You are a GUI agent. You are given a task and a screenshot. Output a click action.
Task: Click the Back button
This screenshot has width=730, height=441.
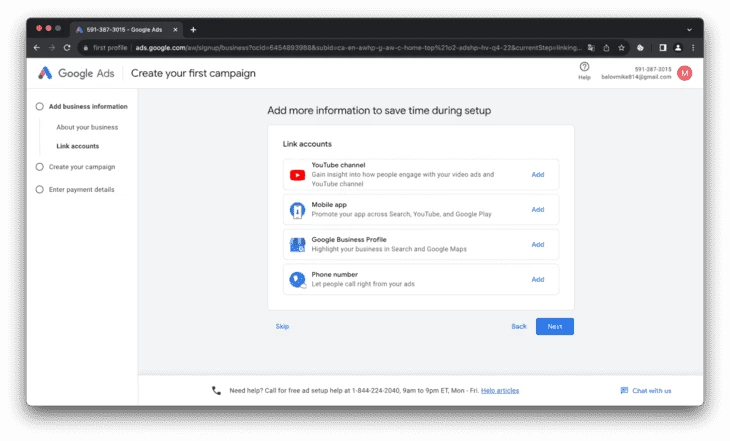click(x=519, y=326)
